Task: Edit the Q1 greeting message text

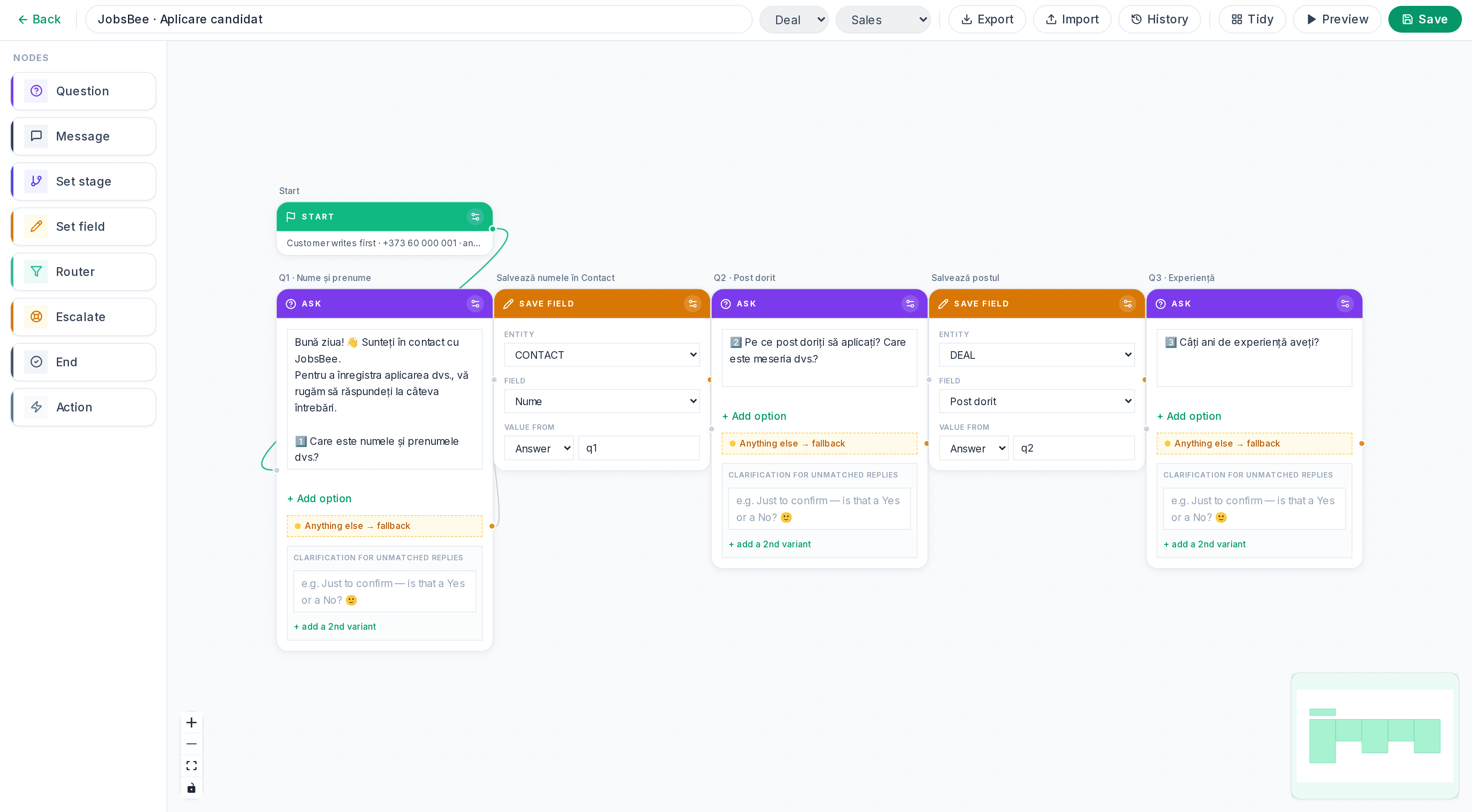Action: 385,399
